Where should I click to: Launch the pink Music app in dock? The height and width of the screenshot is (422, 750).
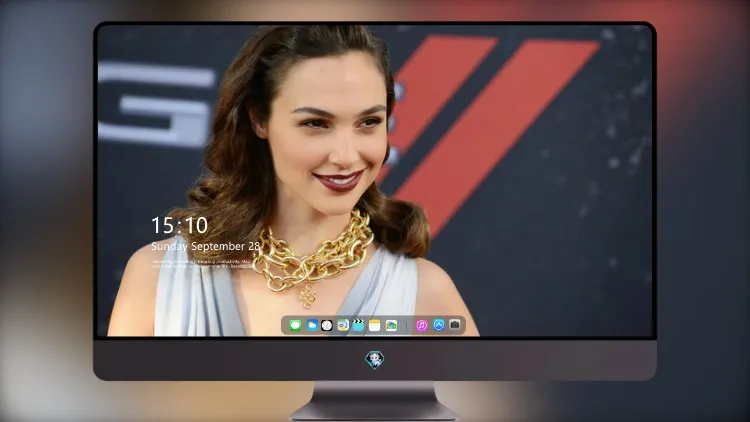[421, 325]
